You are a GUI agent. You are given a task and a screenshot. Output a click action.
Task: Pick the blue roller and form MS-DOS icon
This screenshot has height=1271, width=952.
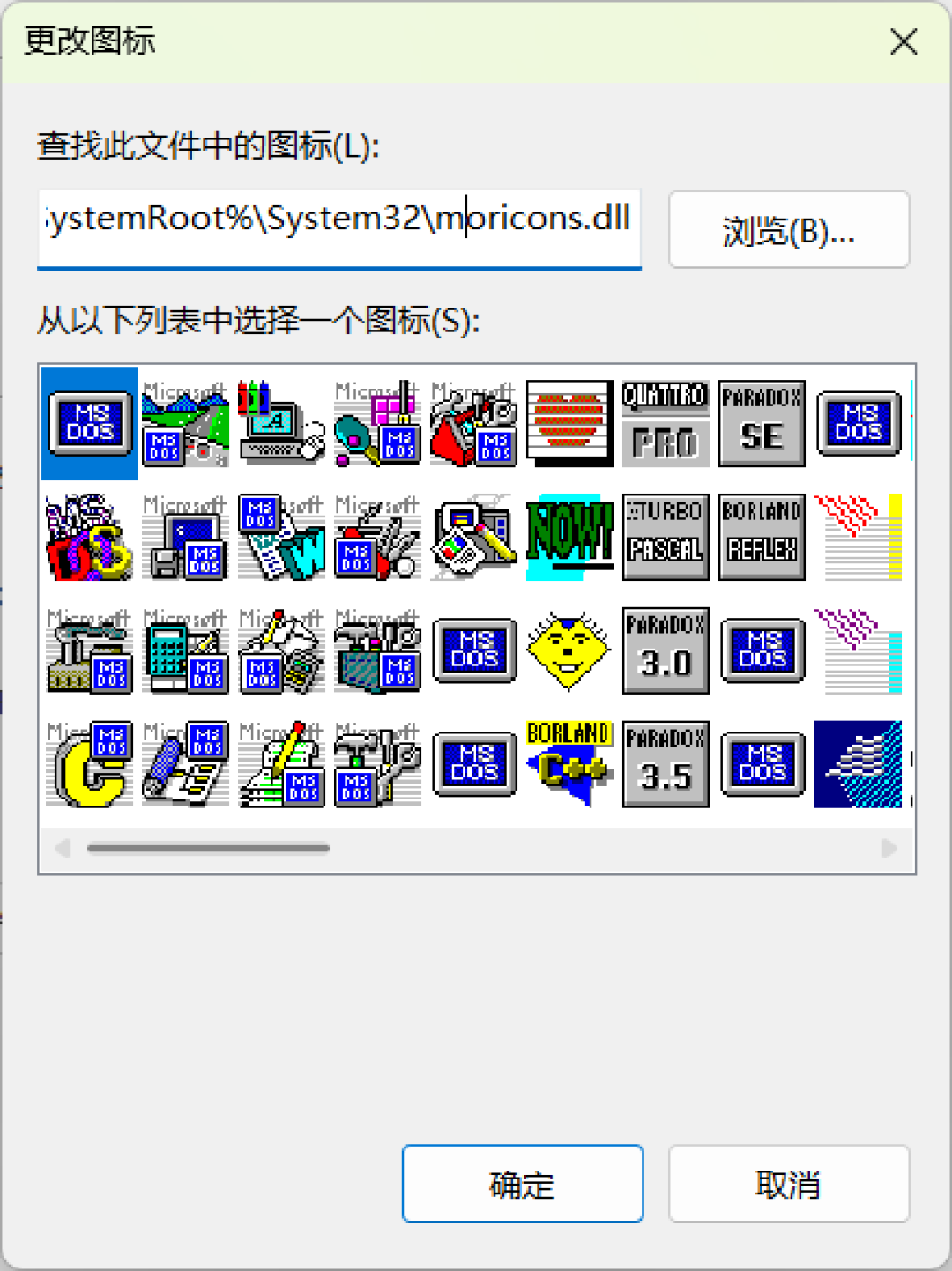tap(186, 764)
